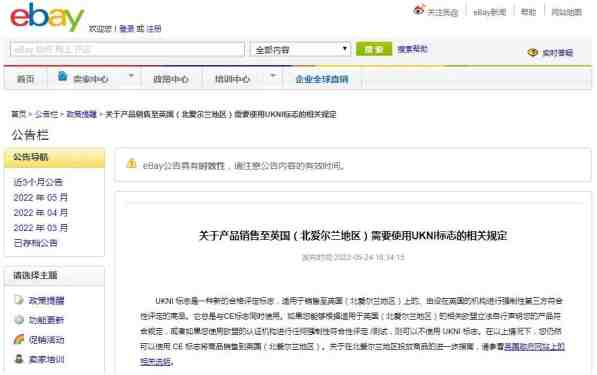Image resolution: width=597 pixels, height=375 pixels.
Task: Select 2022 年 03 月 announcements
Action: pos(40,228)
